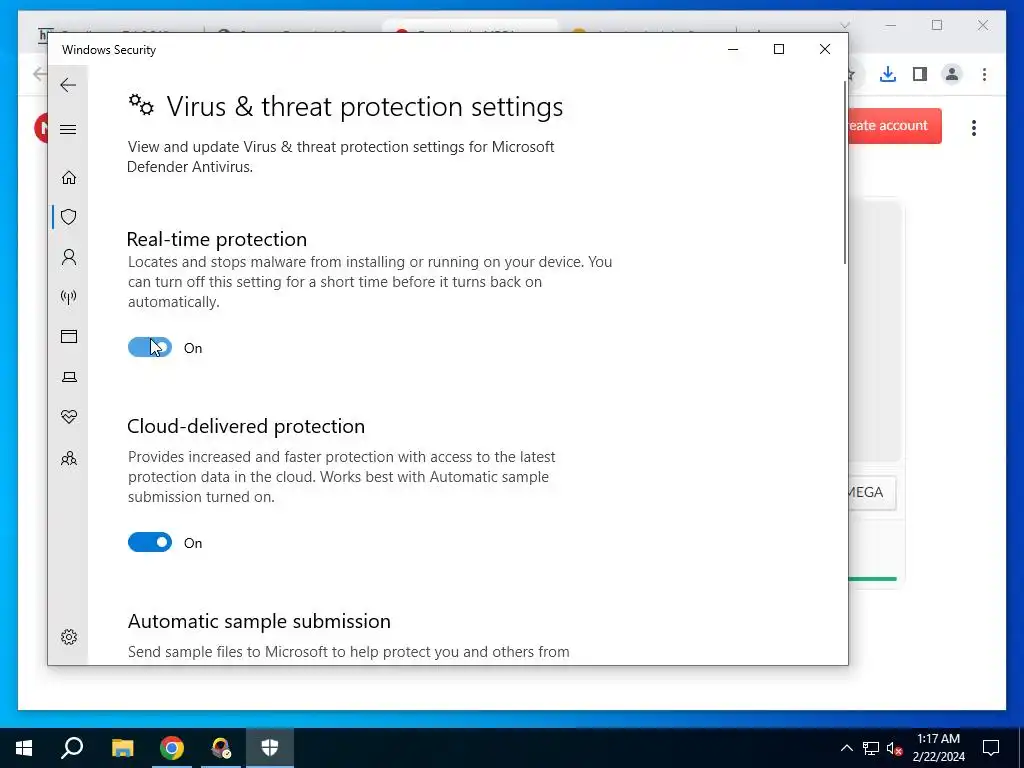Click the Chrome downloads icon
Viewport: 1024px width, 768px height.
click(888, 74)
